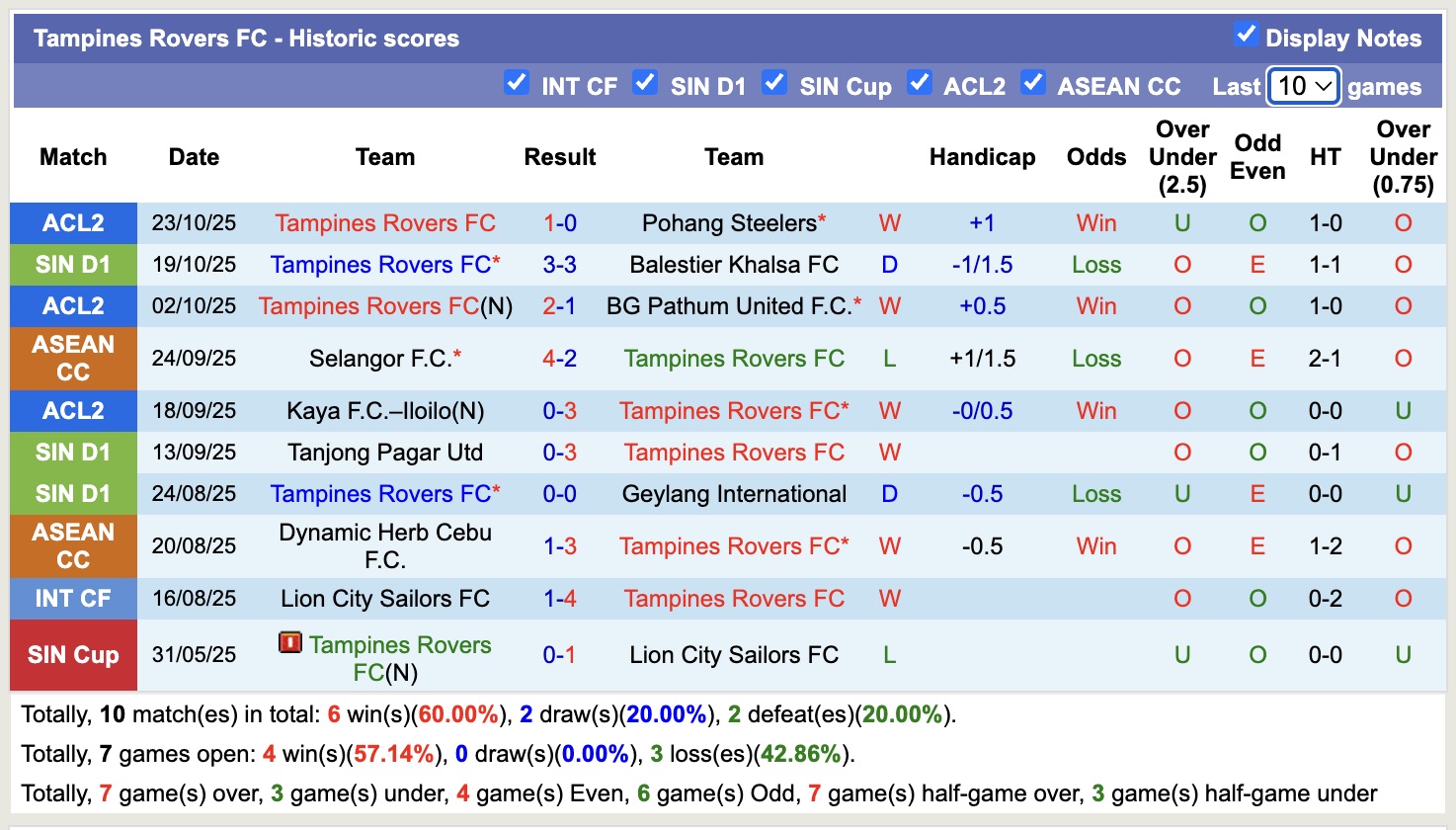Uncheck the INT CF filter checkbox
This screenshot has width=1456, height=830.
[516, 83]
